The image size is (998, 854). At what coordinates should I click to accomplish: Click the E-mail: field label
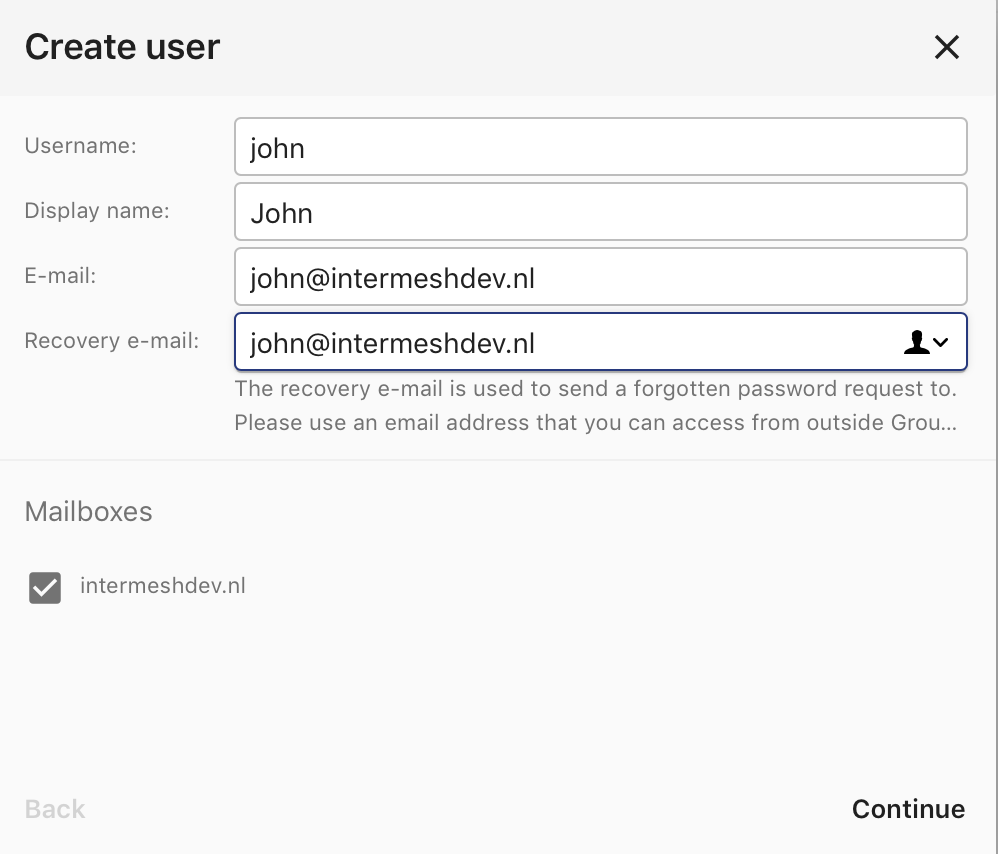point(60,276)
